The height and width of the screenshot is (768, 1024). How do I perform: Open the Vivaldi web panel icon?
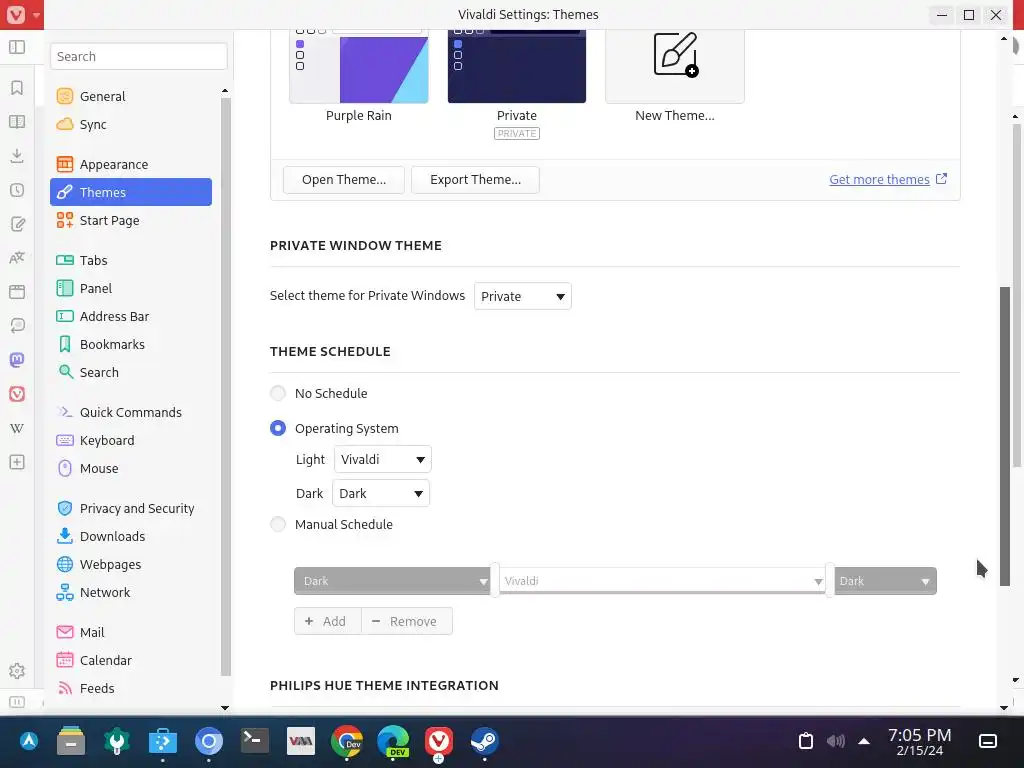click(17, 394)
